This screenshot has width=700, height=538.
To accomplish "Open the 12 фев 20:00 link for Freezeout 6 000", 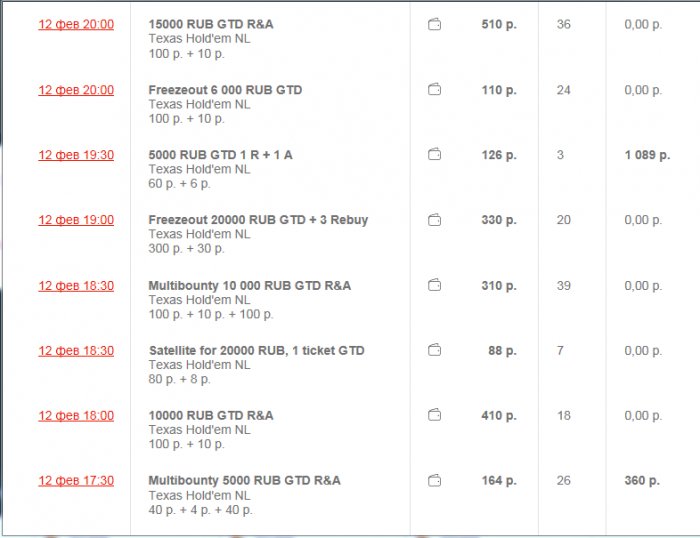I will [x=76, y=90].
